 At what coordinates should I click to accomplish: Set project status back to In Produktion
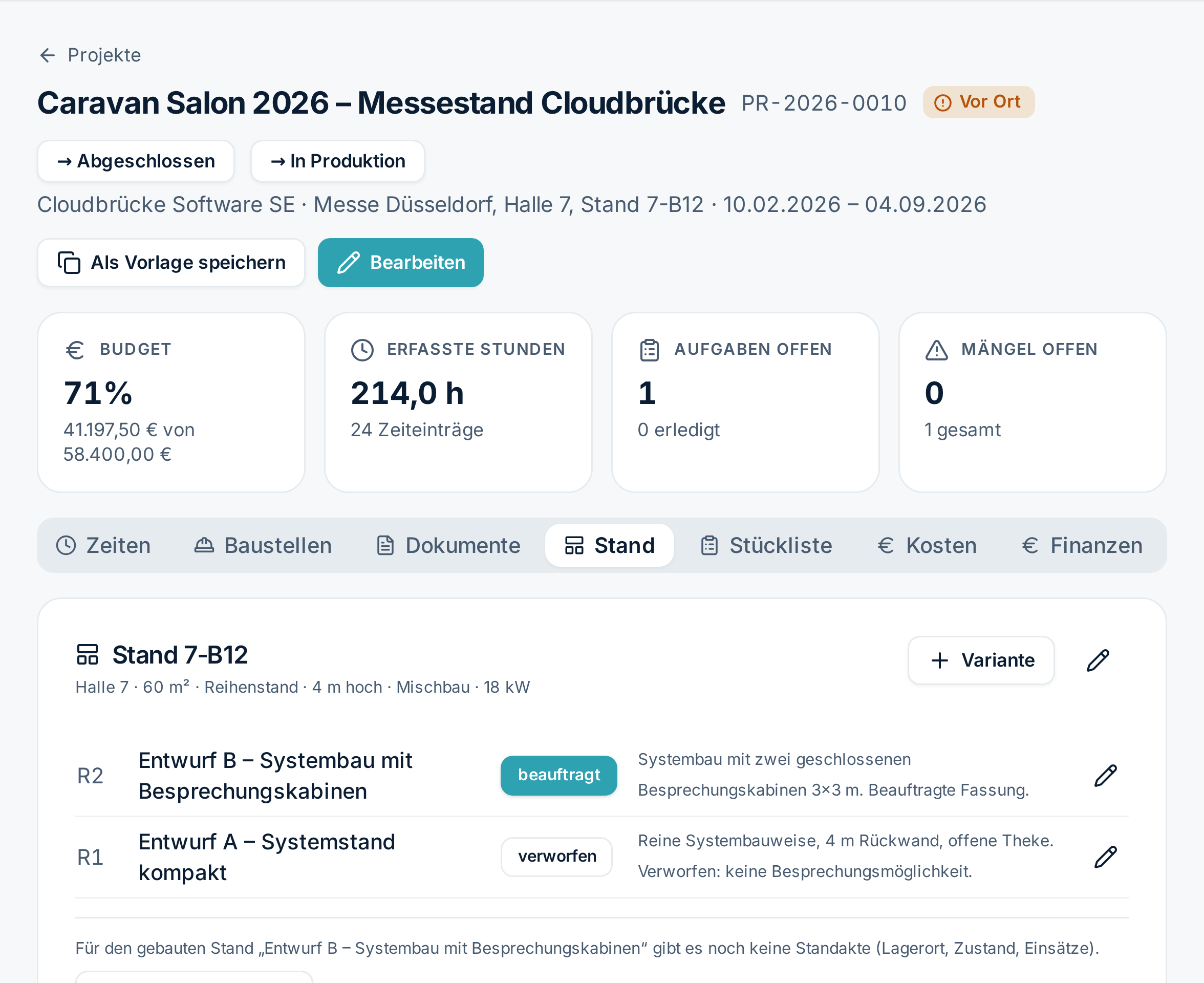click(338, 161)
